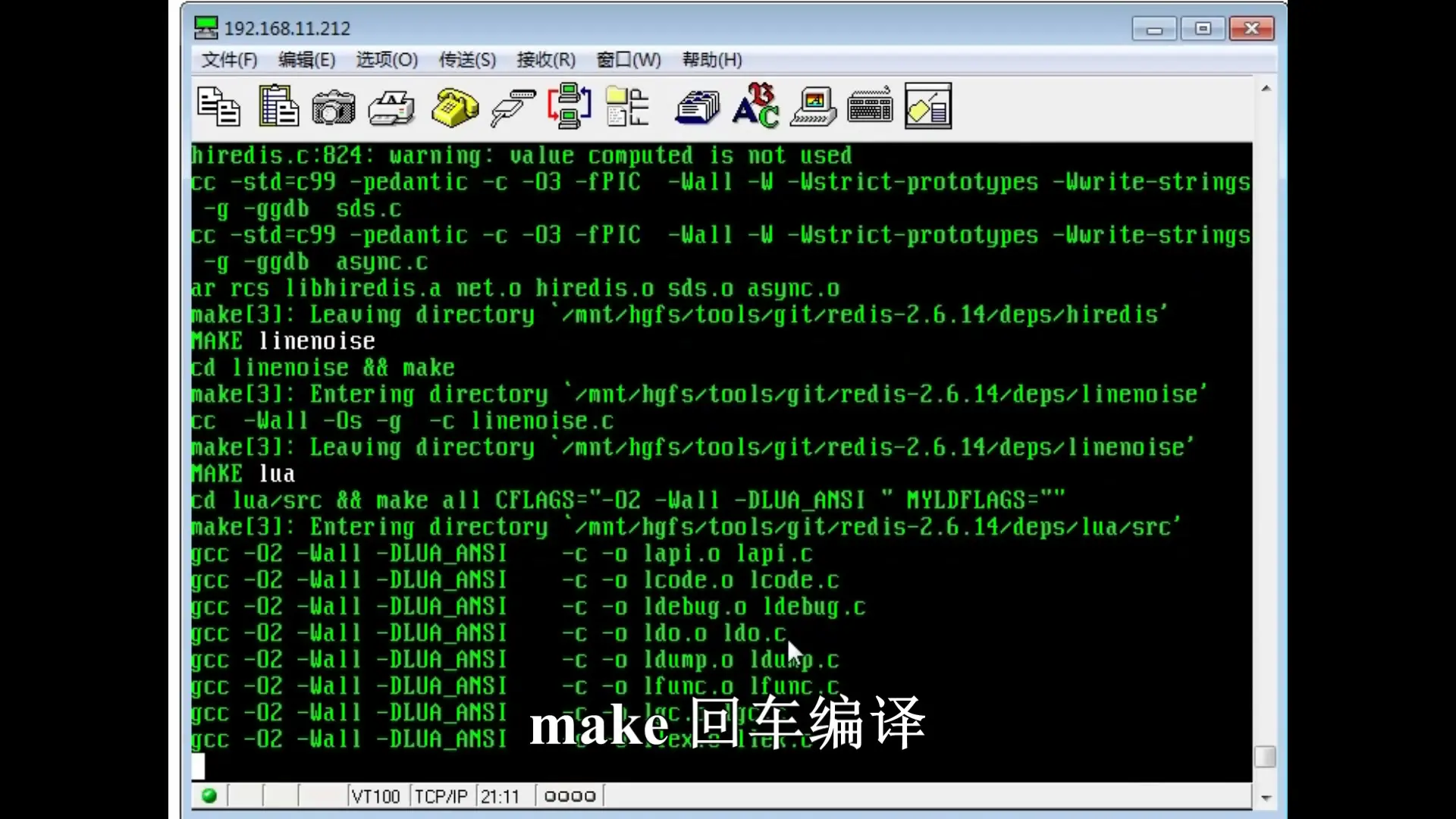Click the camera screen capture icon
The height and width of the screenshot is (819, 1456).
pyautogui.click(x=334, y=107)
